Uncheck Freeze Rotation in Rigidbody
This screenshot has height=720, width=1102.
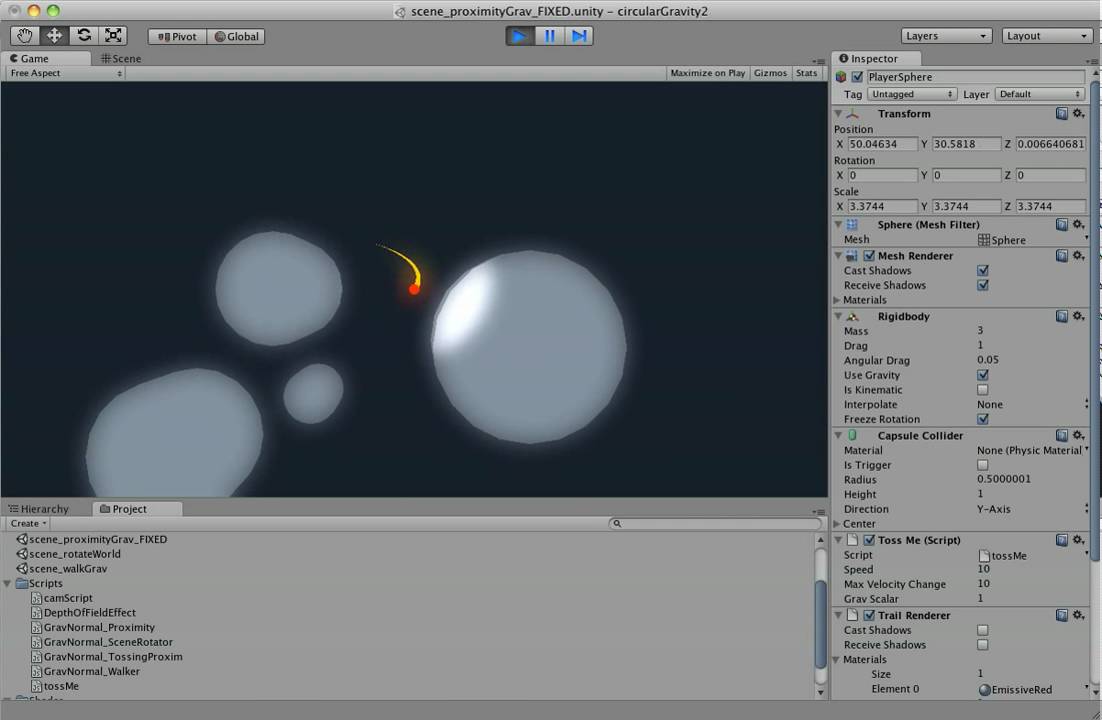click(983, 419)
